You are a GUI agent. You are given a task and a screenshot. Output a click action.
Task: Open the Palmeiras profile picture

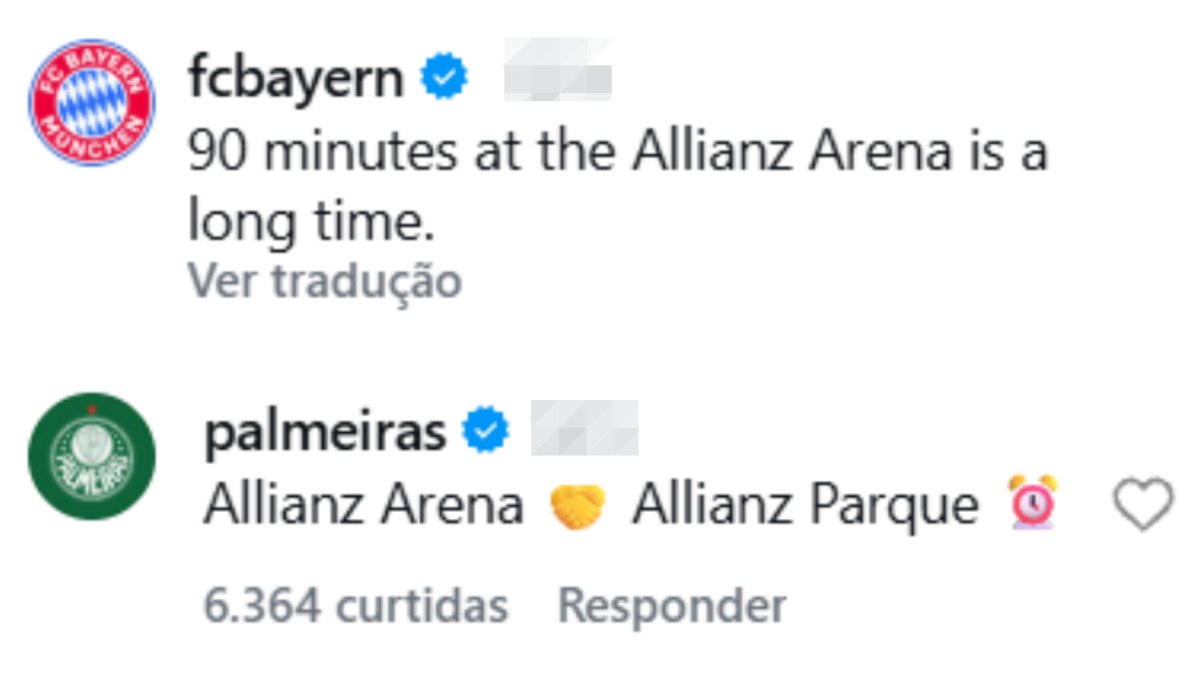coord(91,456)
